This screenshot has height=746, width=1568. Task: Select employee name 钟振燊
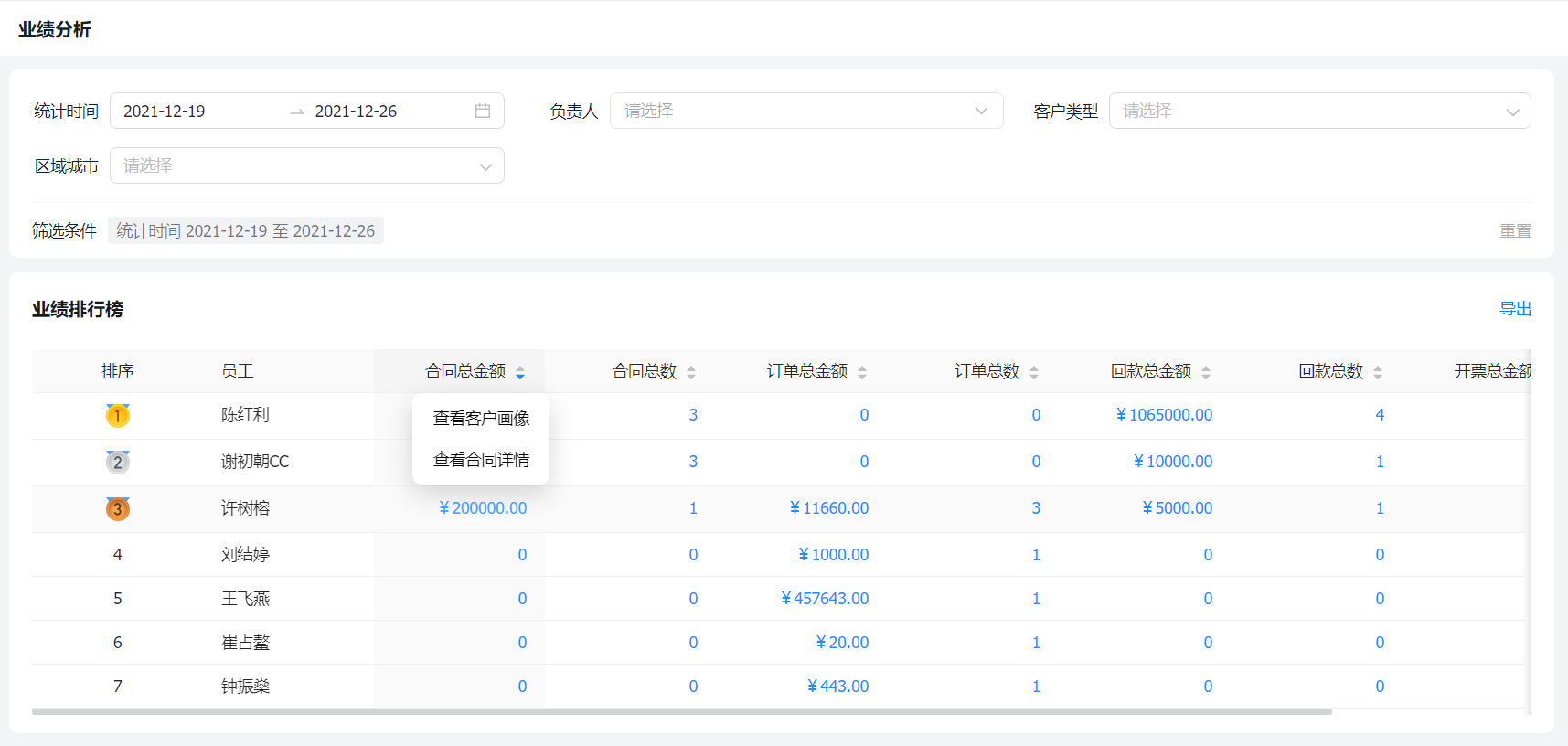pos(245,687)
